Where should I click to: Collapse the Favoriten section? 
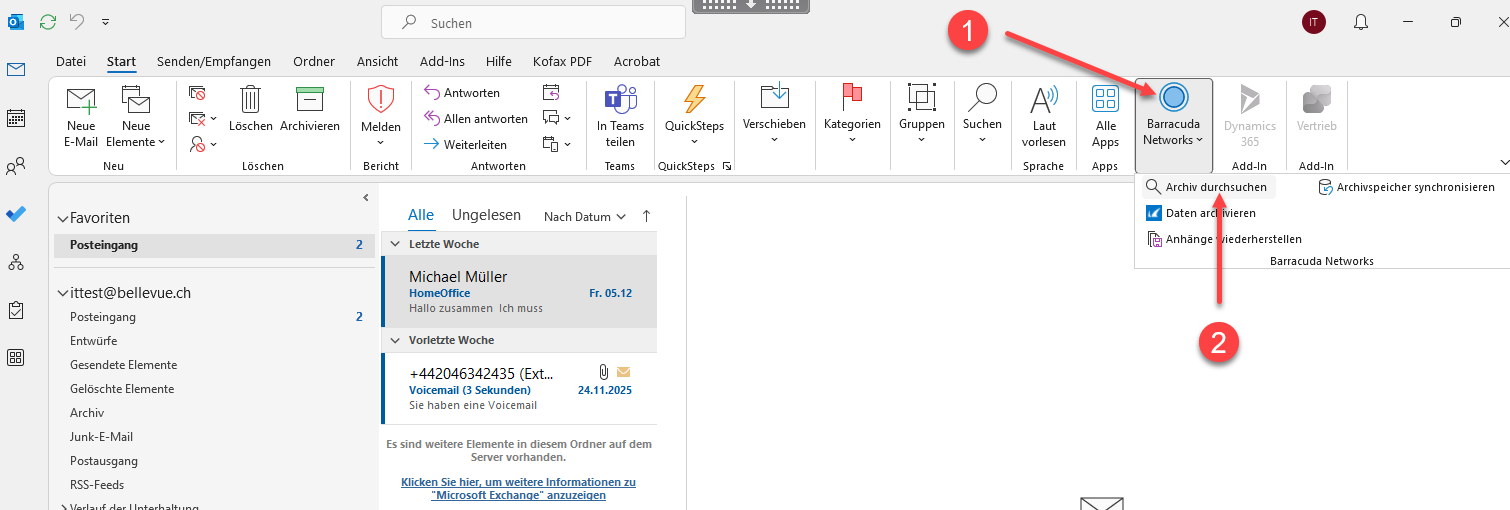(62, 218)
